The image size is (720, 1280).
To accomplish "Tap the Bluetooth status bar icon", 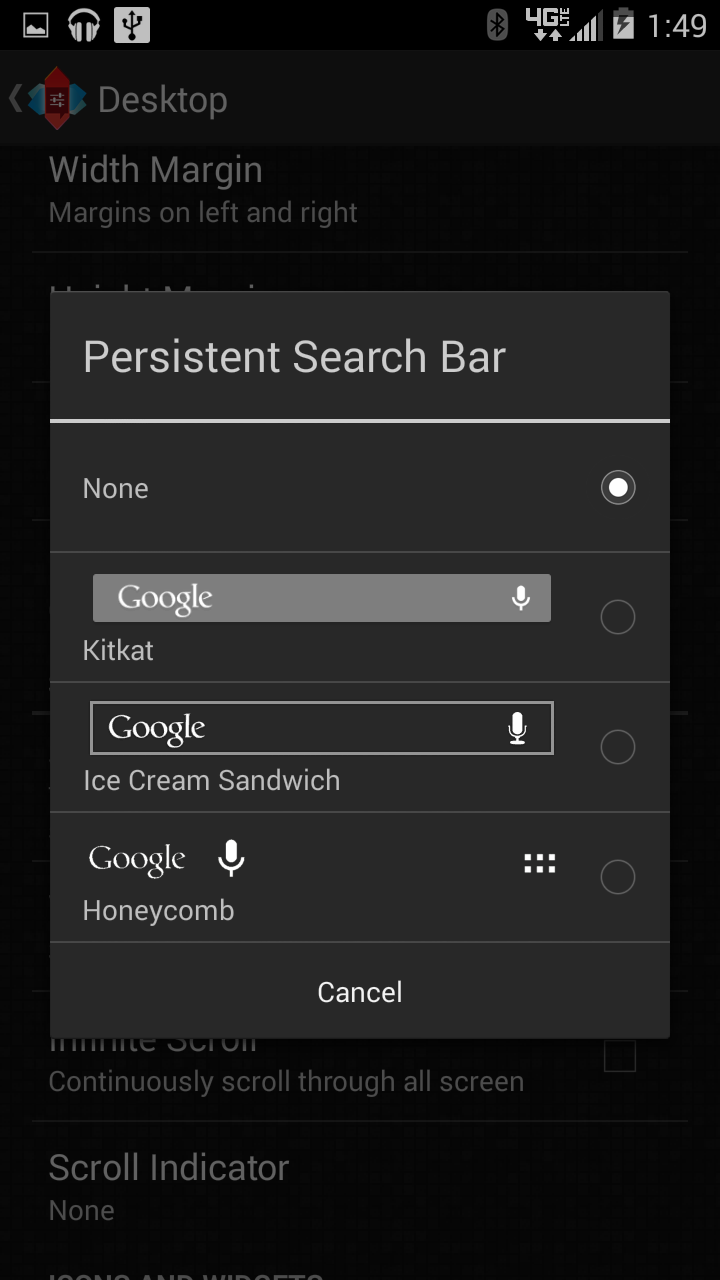I will (497, 24).
